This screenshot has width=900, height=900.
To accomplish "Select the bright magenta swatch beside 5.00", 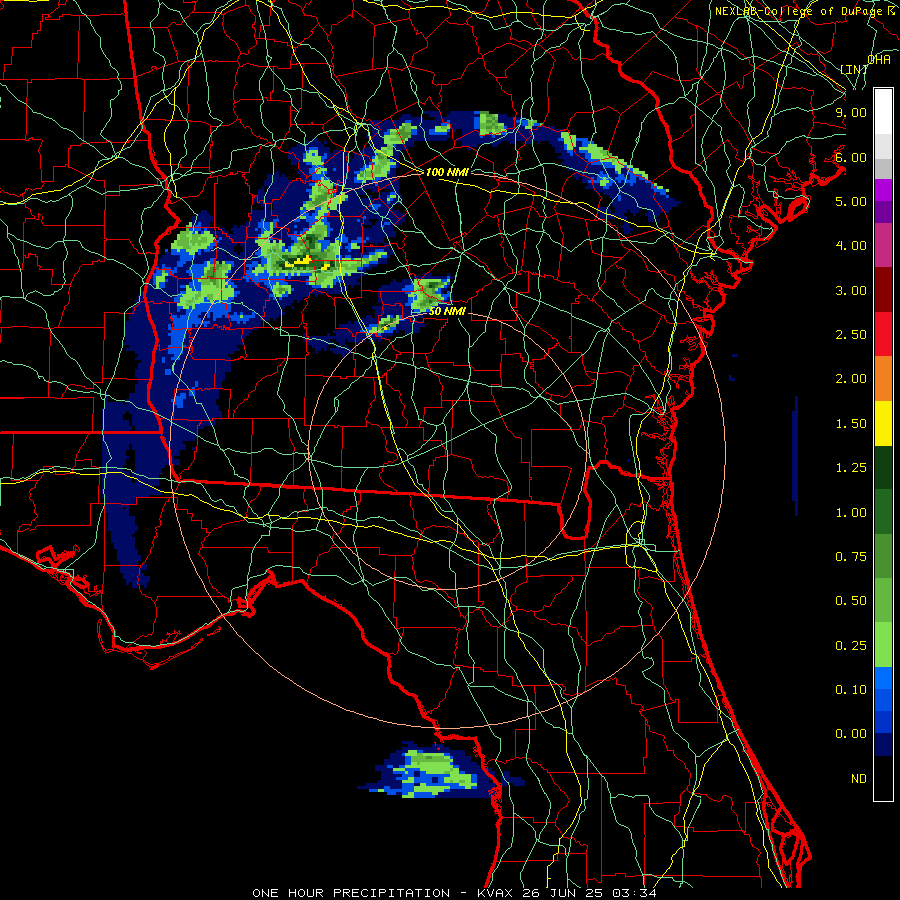I will coord(883,190).
